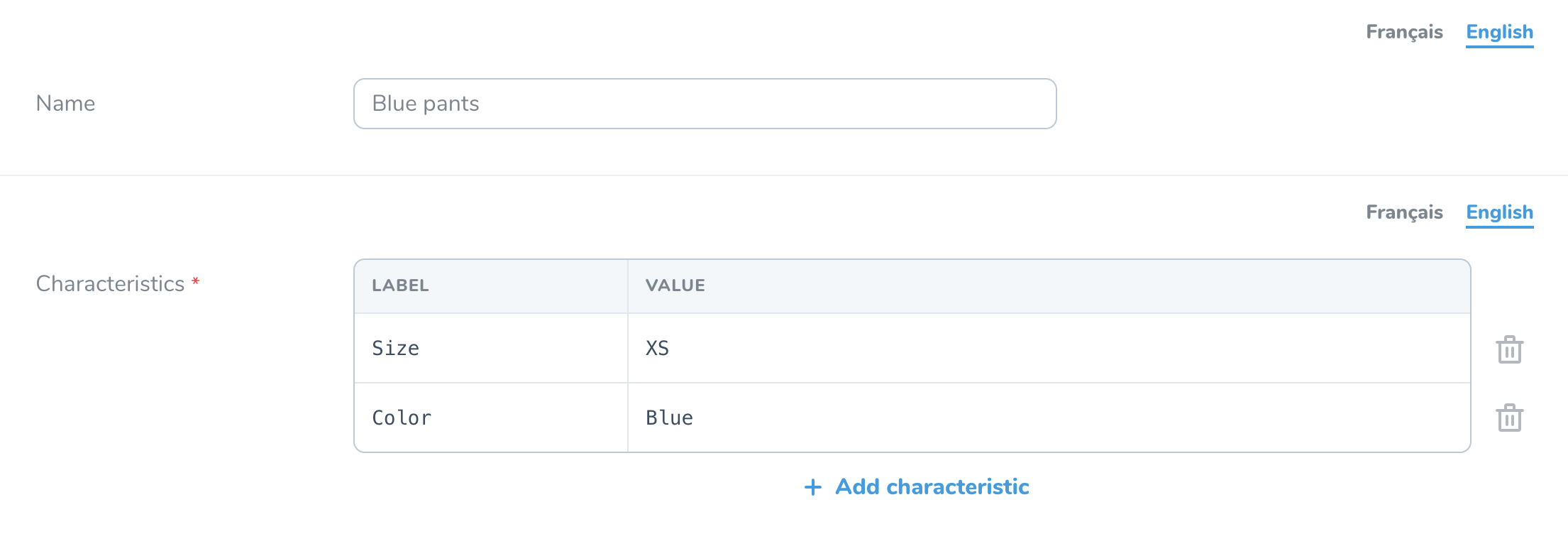Click the trash icon next to Blue value

pyautogui.click(x=1509, y=418)
